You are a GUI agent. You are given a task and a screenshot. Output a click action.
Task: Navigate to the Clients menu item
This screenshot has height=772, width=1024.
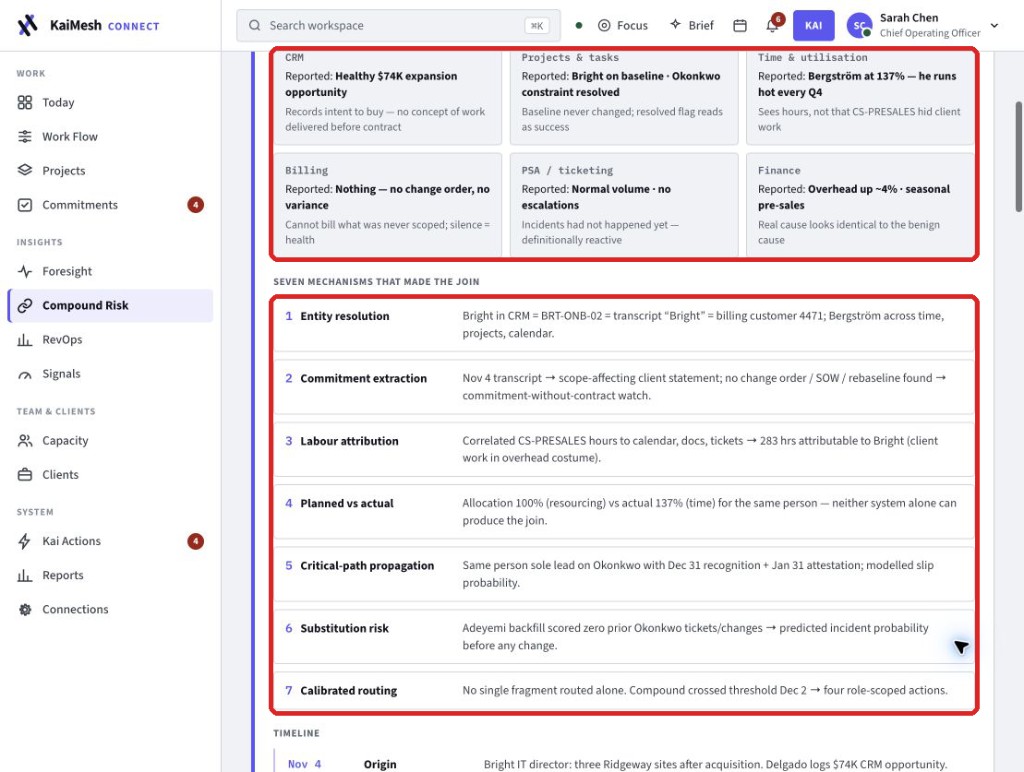click(x=110, y=475)
